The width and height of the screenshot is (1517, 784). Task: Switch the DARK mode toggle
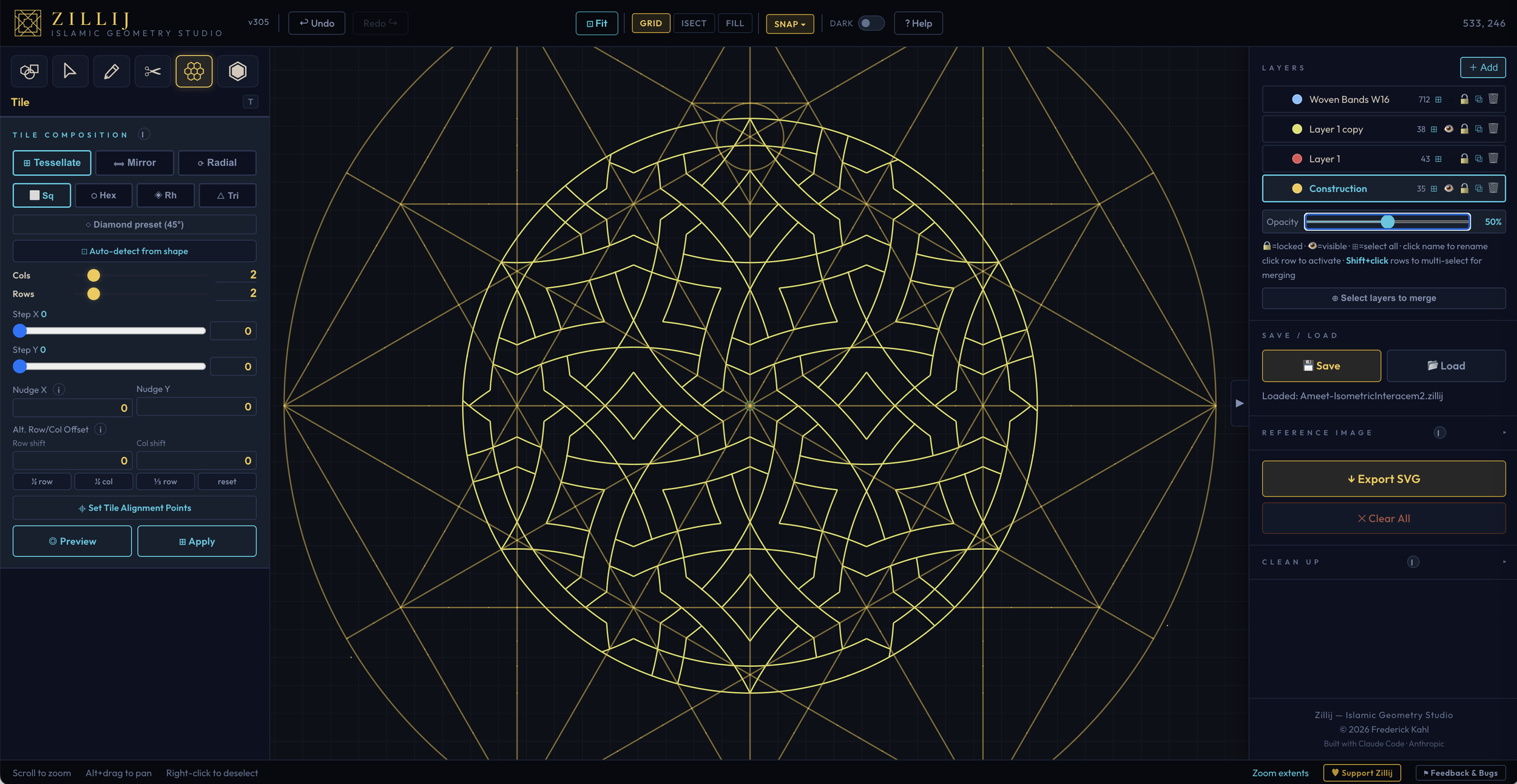tap(871, 23)
